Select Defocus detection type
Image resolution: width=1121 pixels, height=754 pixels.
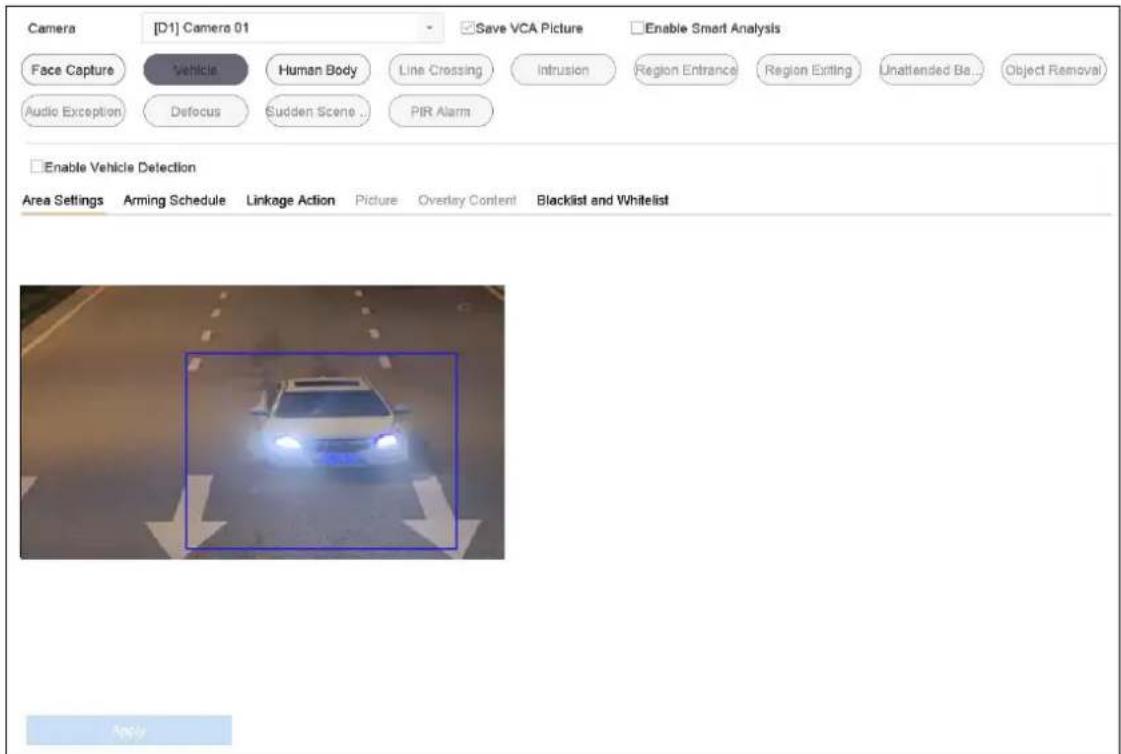click(x=196, y=111)
